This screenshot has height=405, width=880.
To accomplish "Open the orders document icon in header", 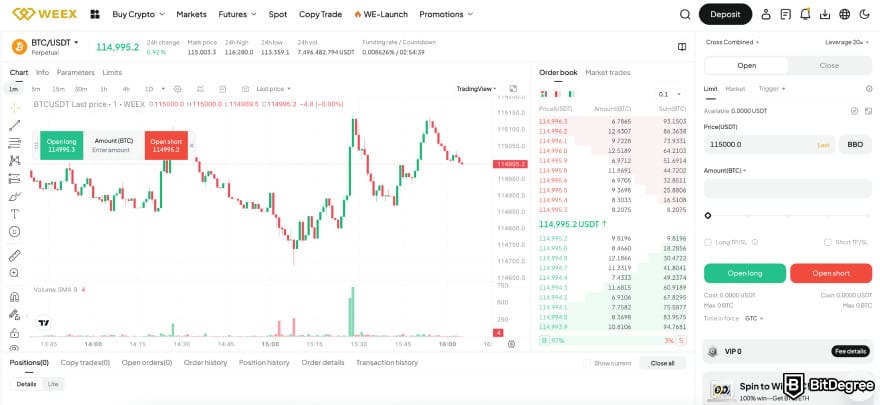I will 786,15.
